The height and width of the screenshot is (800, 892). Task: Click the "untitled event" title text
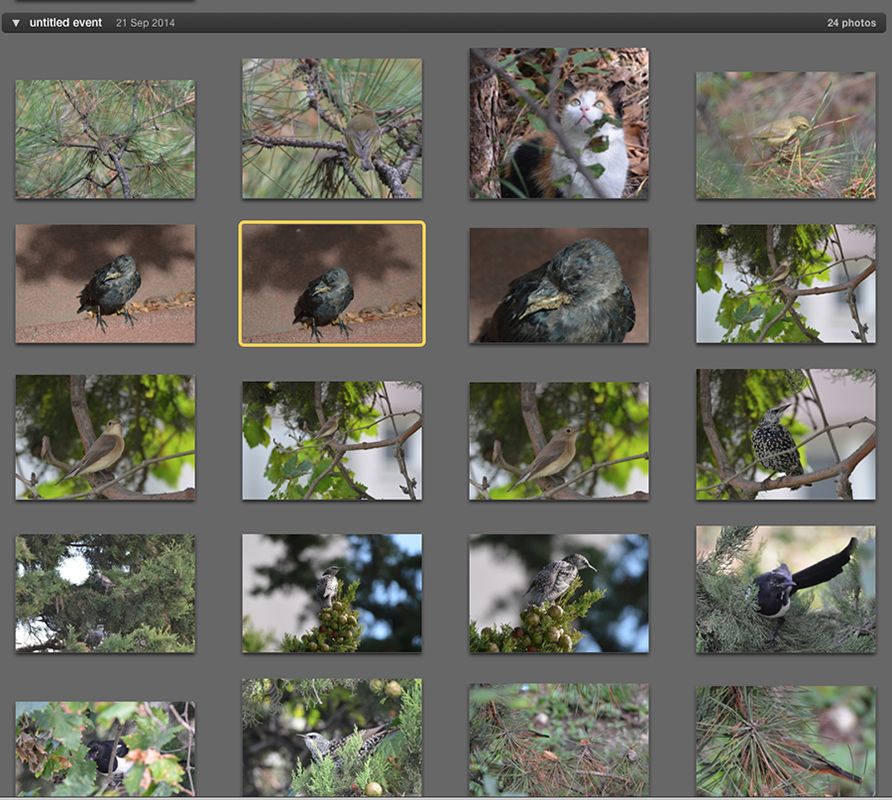[x=65, y=23]
